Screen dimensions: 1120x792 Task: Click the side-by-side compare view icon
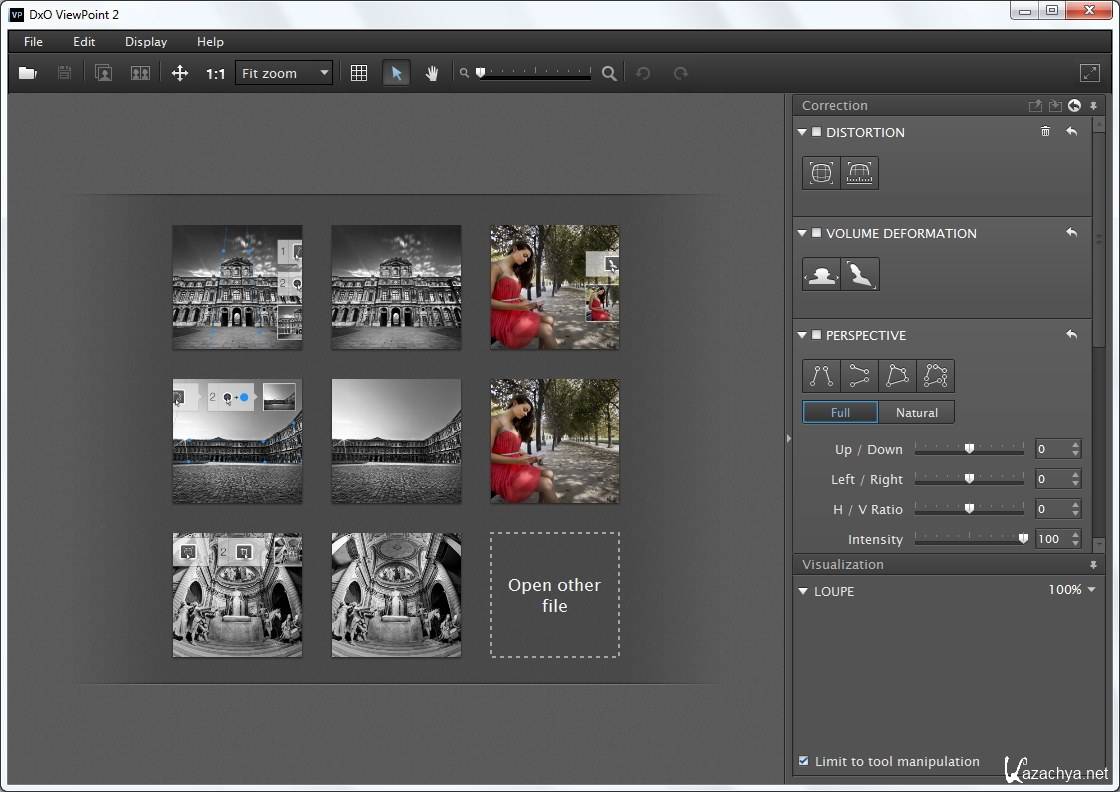point(140,73)
